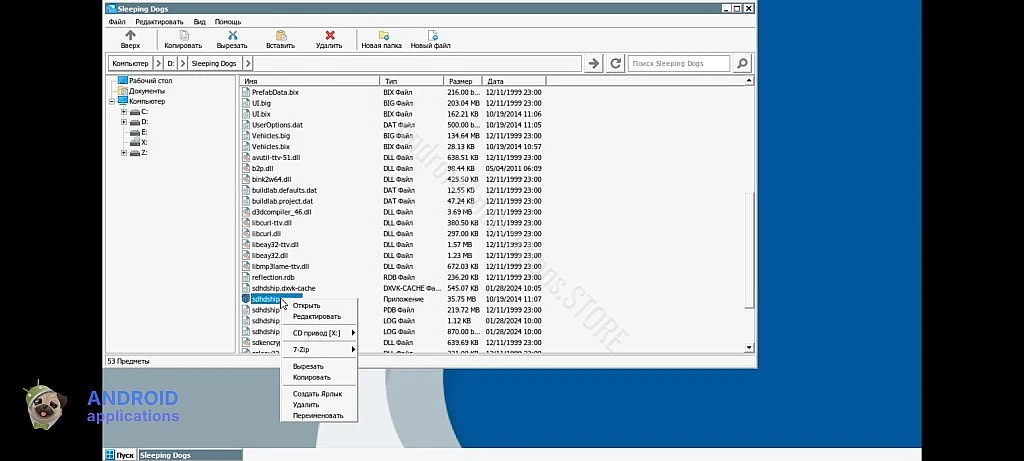
Task: Click the search magnifier icon
Action: [x=742, y=63]
